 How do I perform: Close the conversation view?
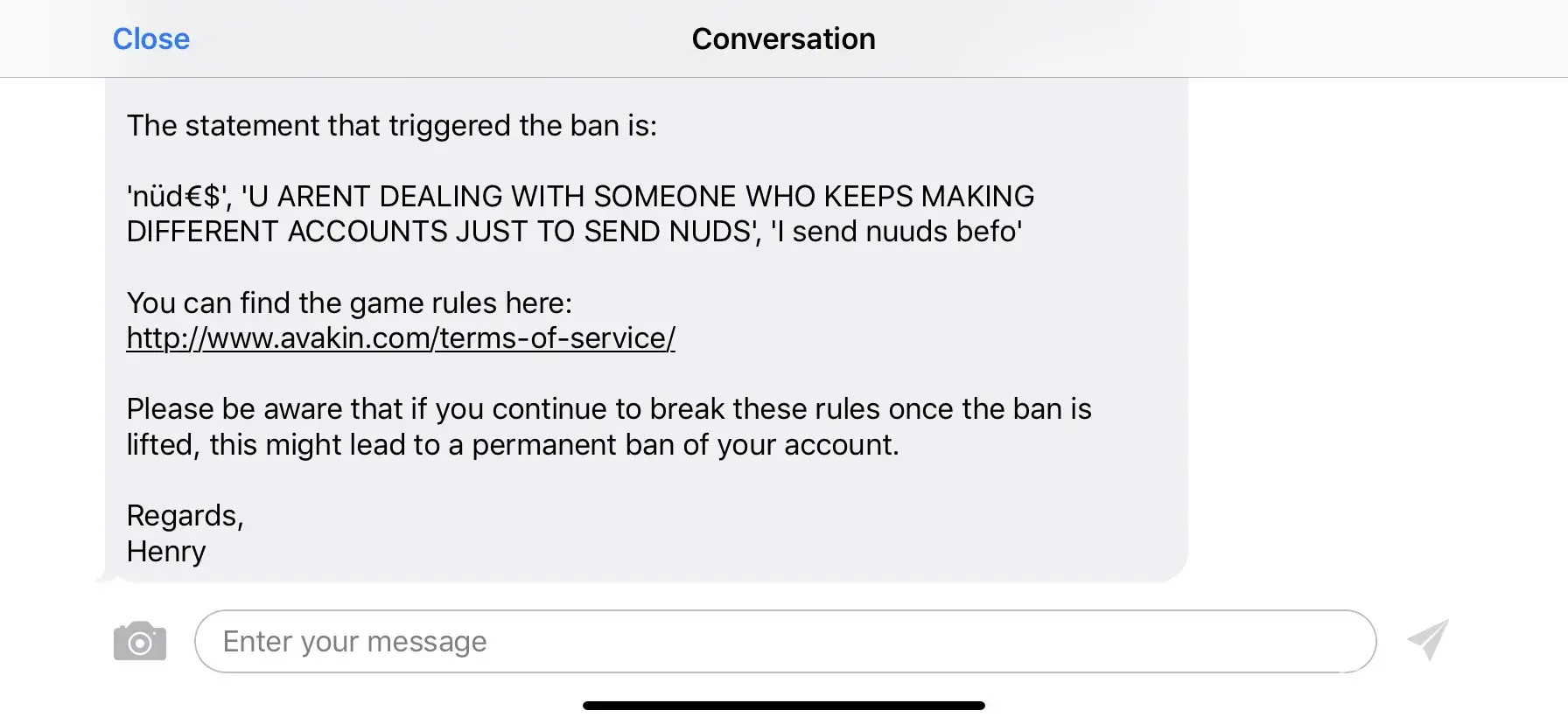[151, 39]
